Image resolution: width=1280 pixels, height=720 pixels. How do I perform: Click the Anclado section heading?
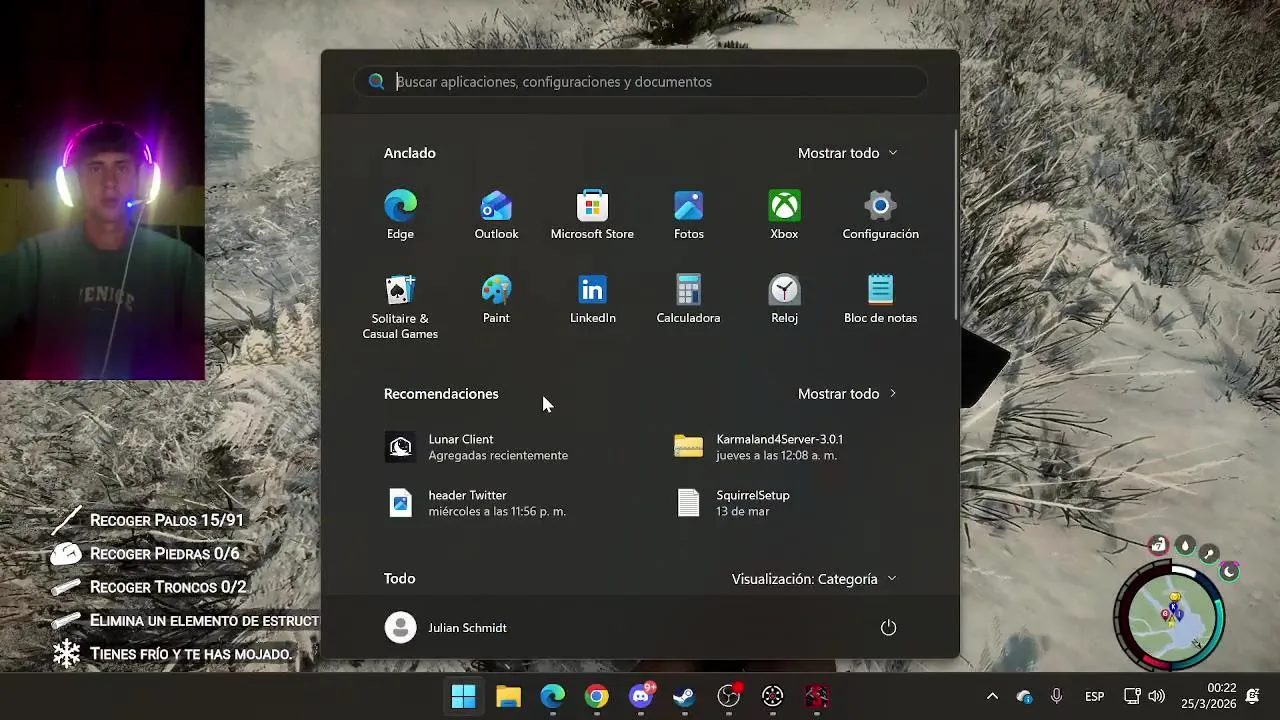[410, 153]
